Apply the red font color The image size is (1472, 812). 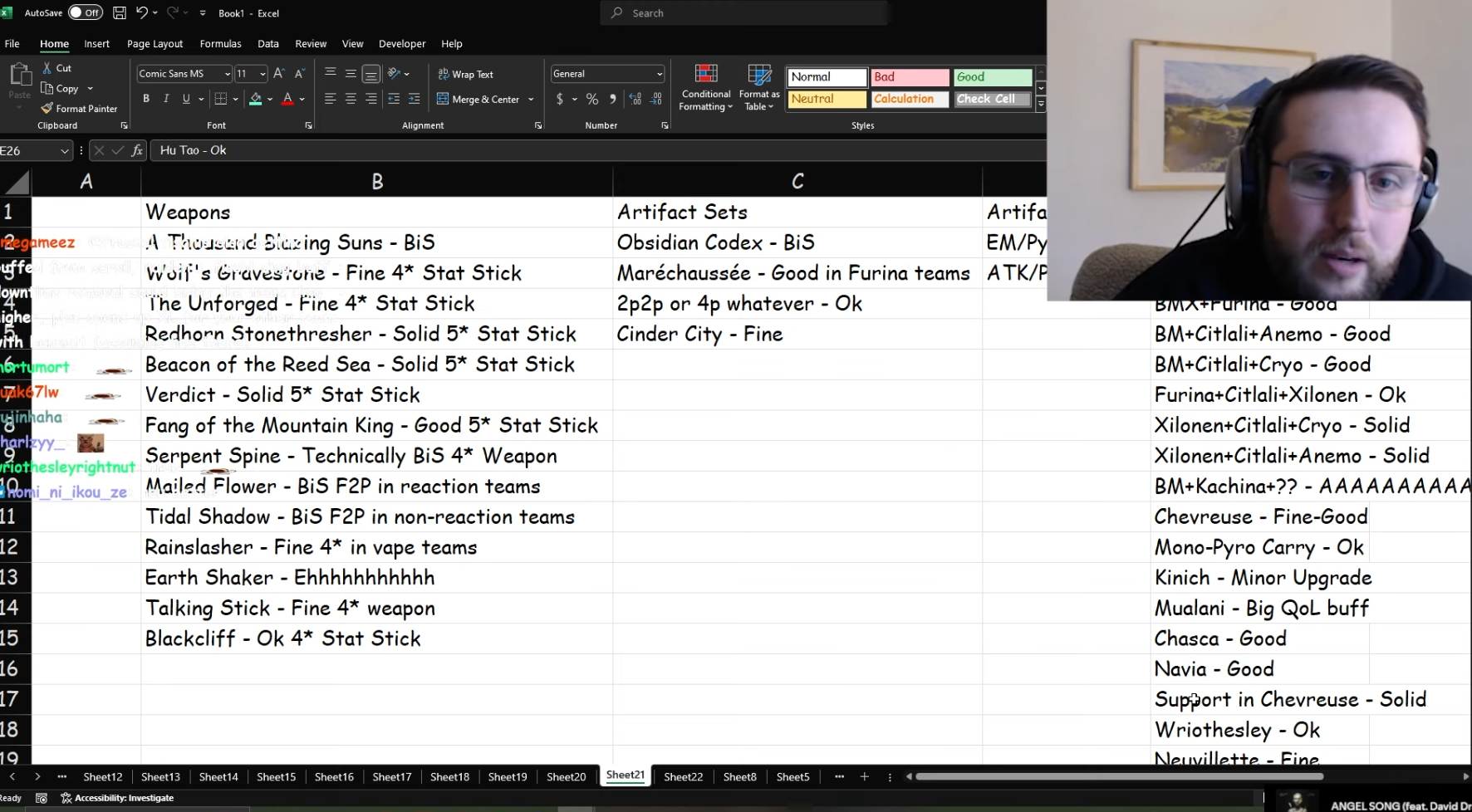pos(287,99)
